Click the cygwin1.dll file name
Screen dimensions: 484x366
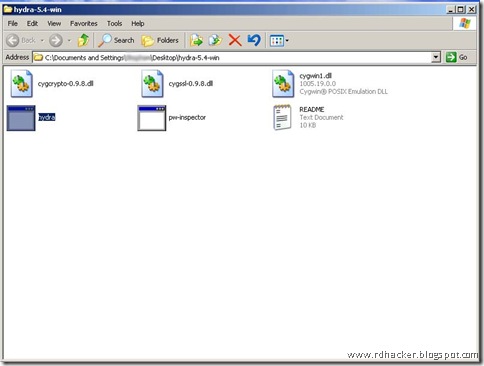click(x=315, y=76)
